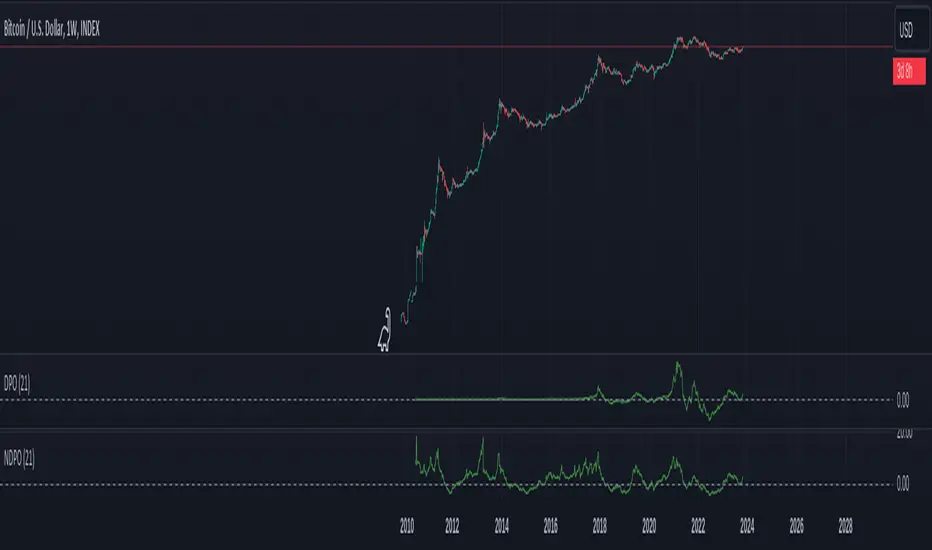
Task: Click the DPO pane 0.00 scale value
Action: 903,401
